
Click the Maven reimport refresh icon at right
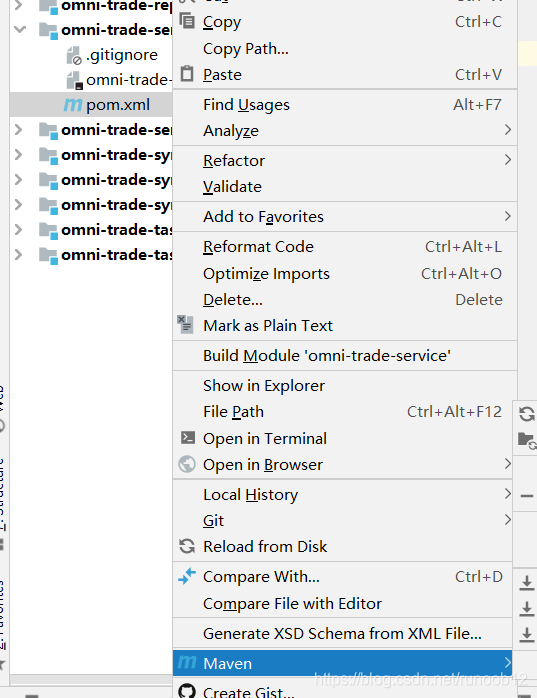click(x=527, y=414)
